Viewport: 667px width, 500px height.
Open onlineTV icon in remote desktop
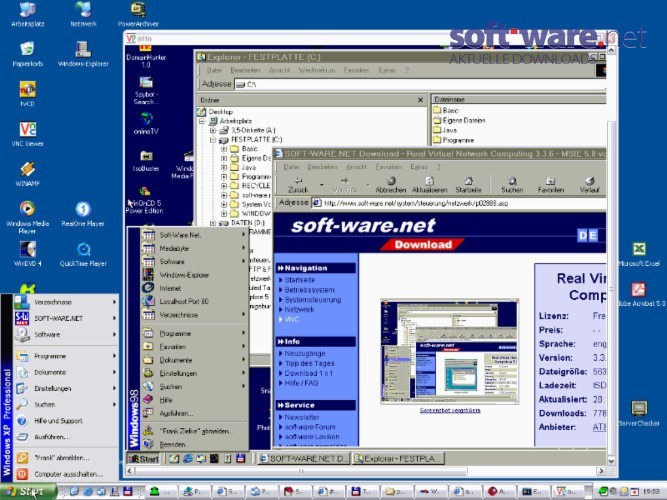pyautogui.click(x=146, y=123)
